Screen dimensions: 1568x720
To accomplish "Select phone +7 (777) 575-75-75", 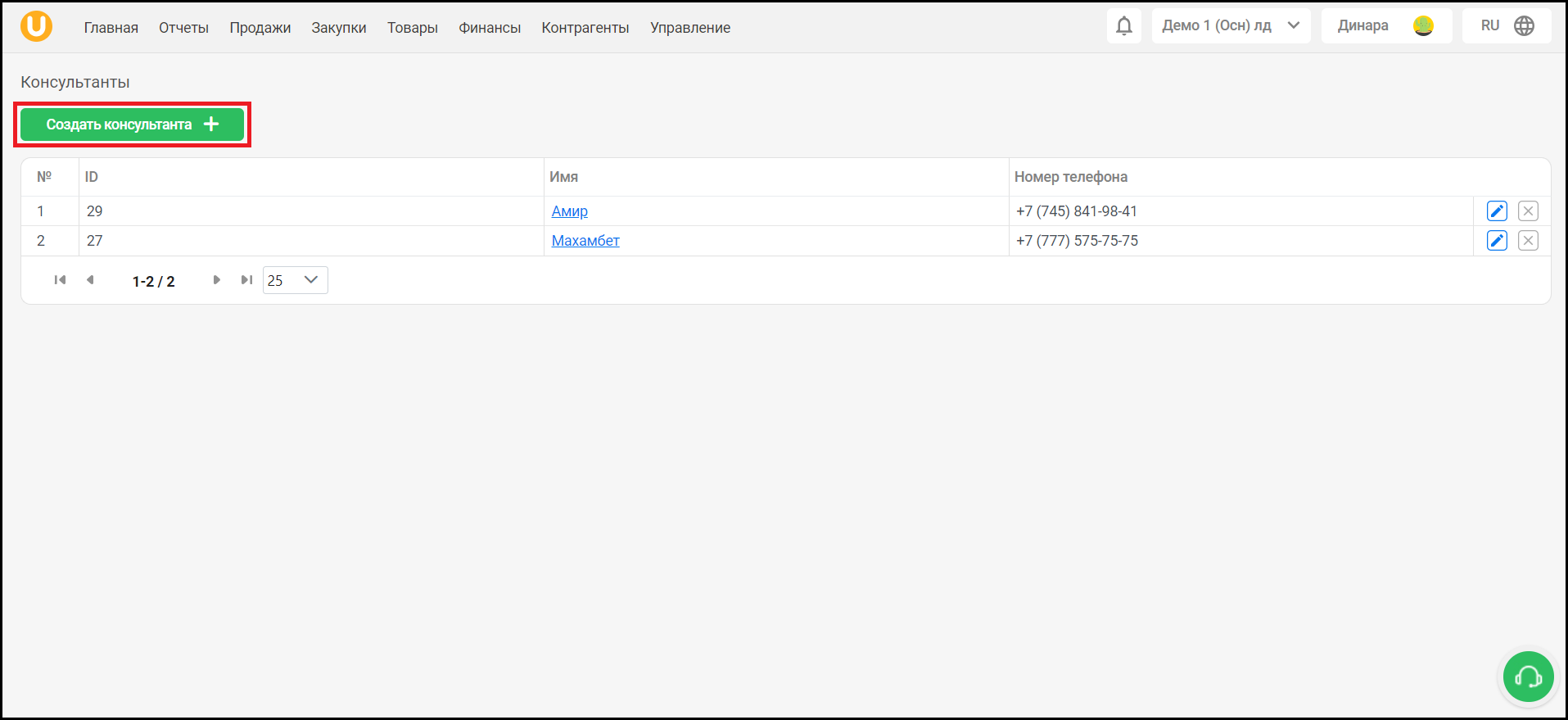I will point(1077,241).
